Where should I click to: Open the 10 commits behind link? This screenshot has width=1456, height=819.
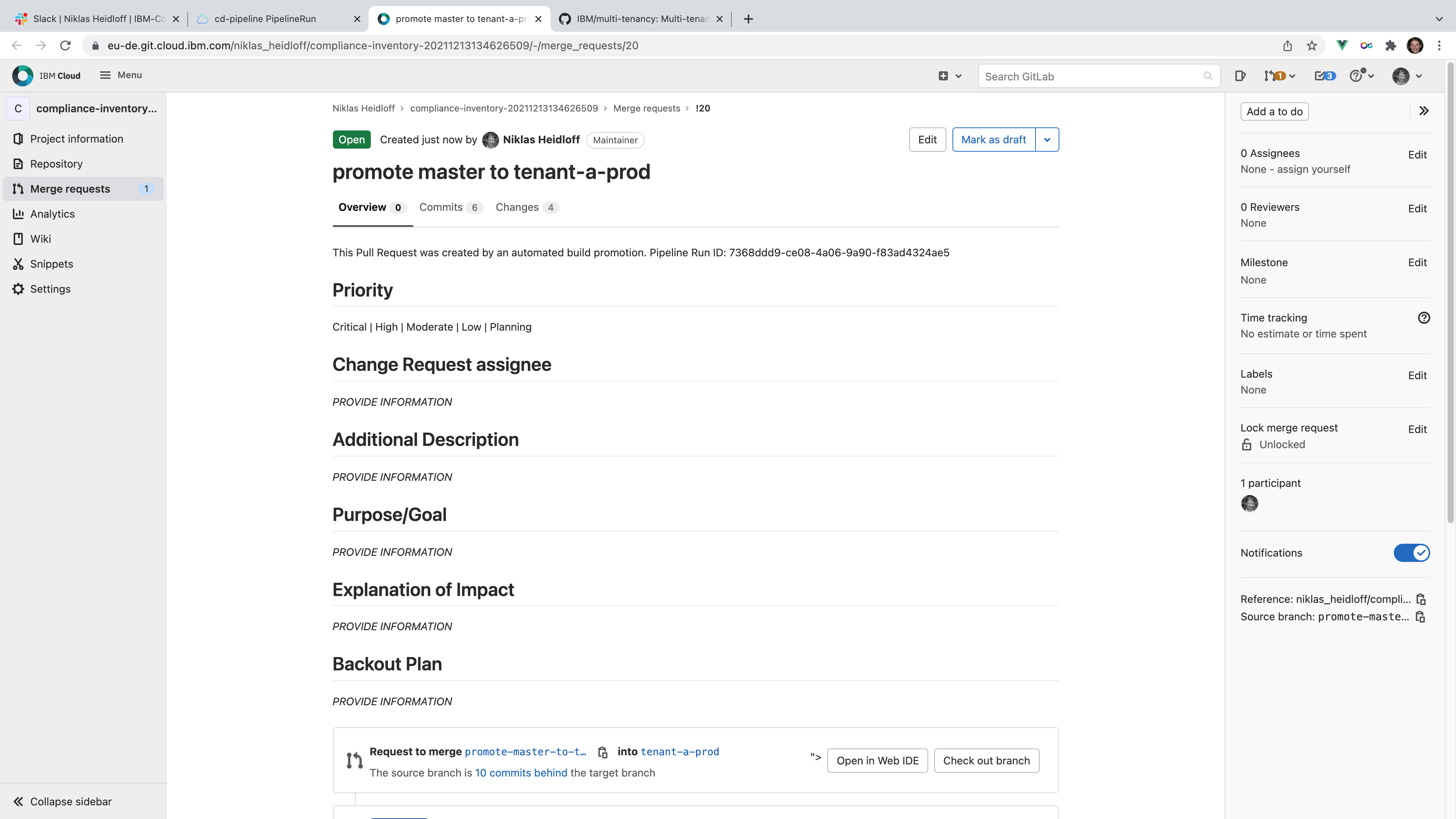point(521,773)
